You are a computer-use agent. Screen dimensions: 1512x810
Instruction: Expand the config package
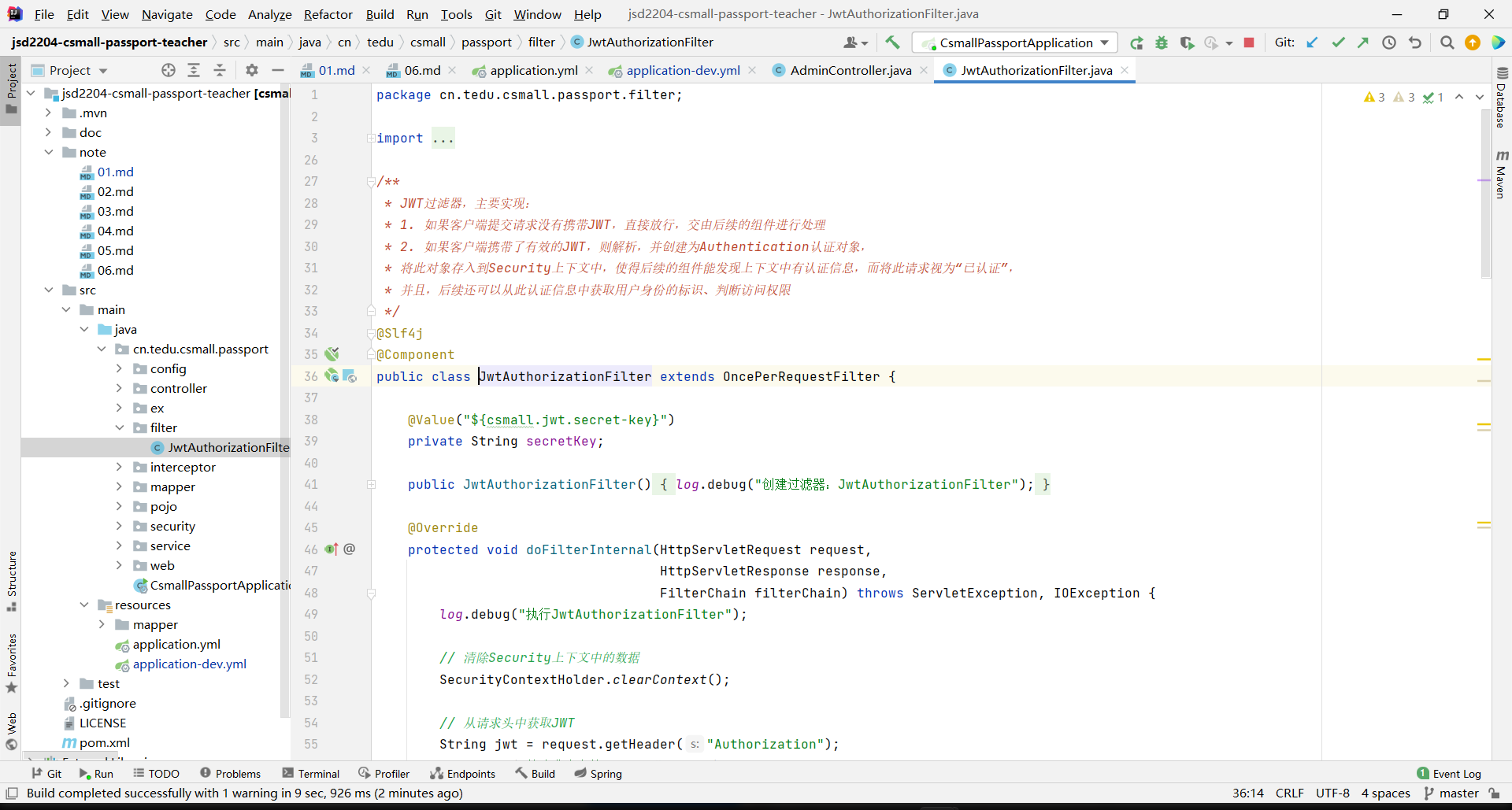click(x=119, y=368)
